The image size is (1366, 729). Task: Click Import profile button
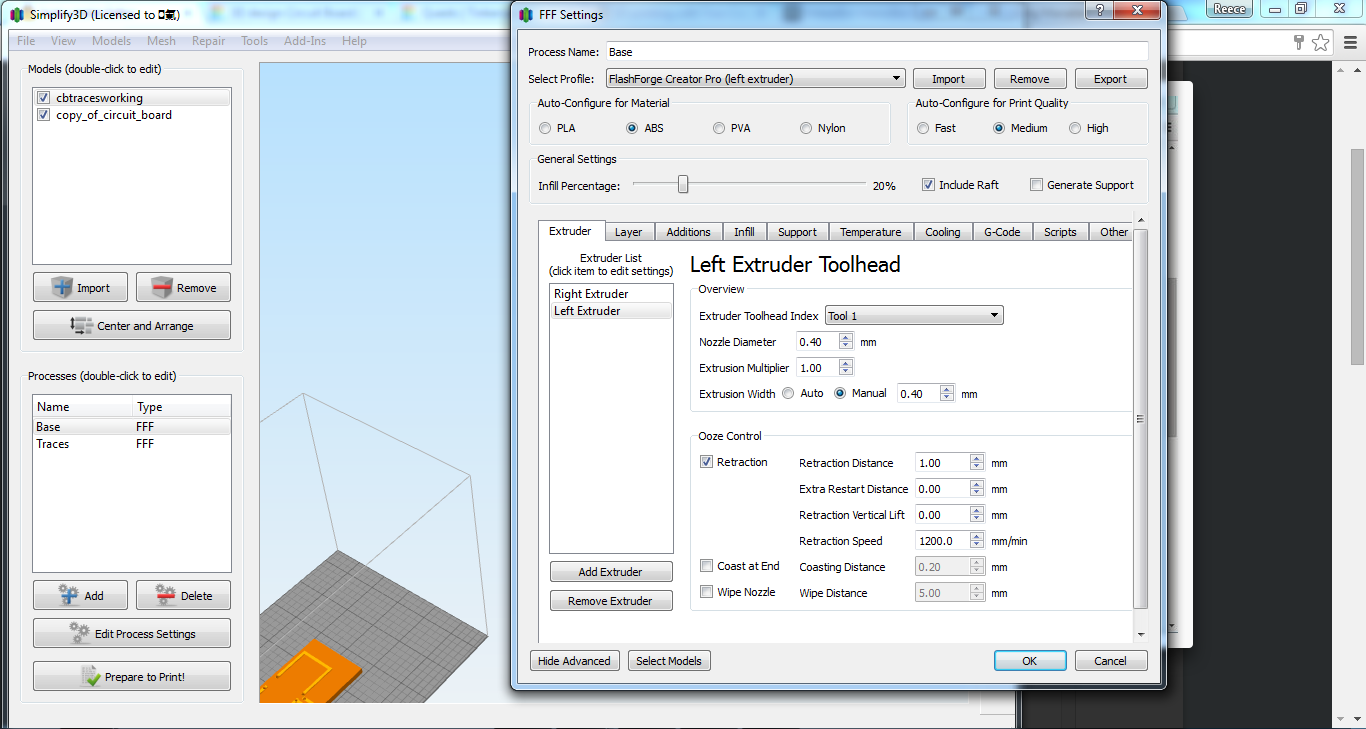tap(949, 79)
